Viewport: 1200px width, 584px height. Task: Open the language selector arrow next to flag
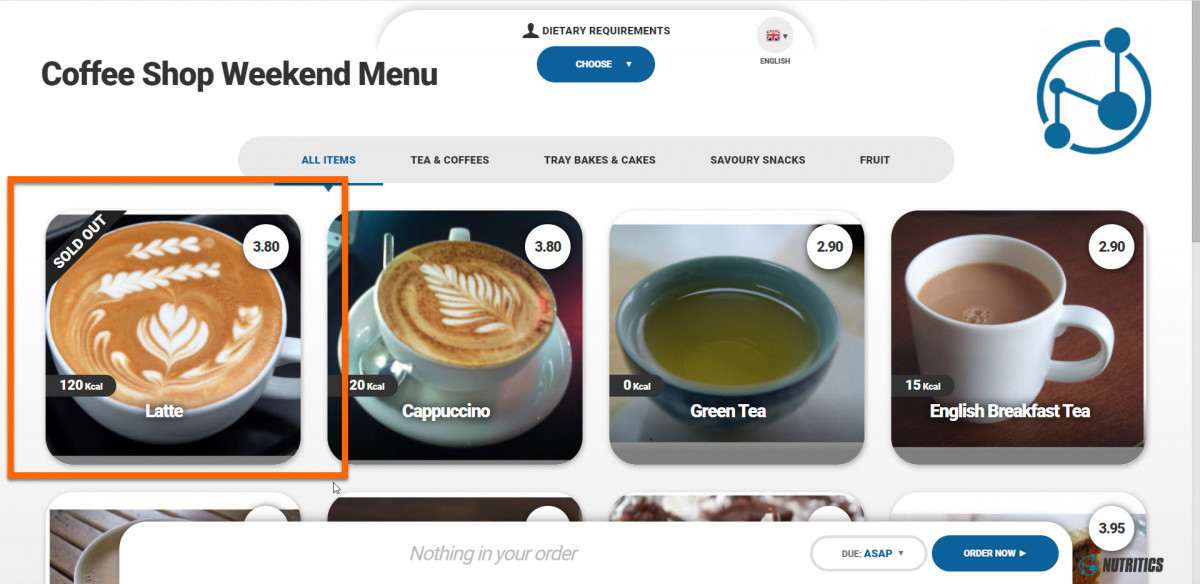[785, 37]
